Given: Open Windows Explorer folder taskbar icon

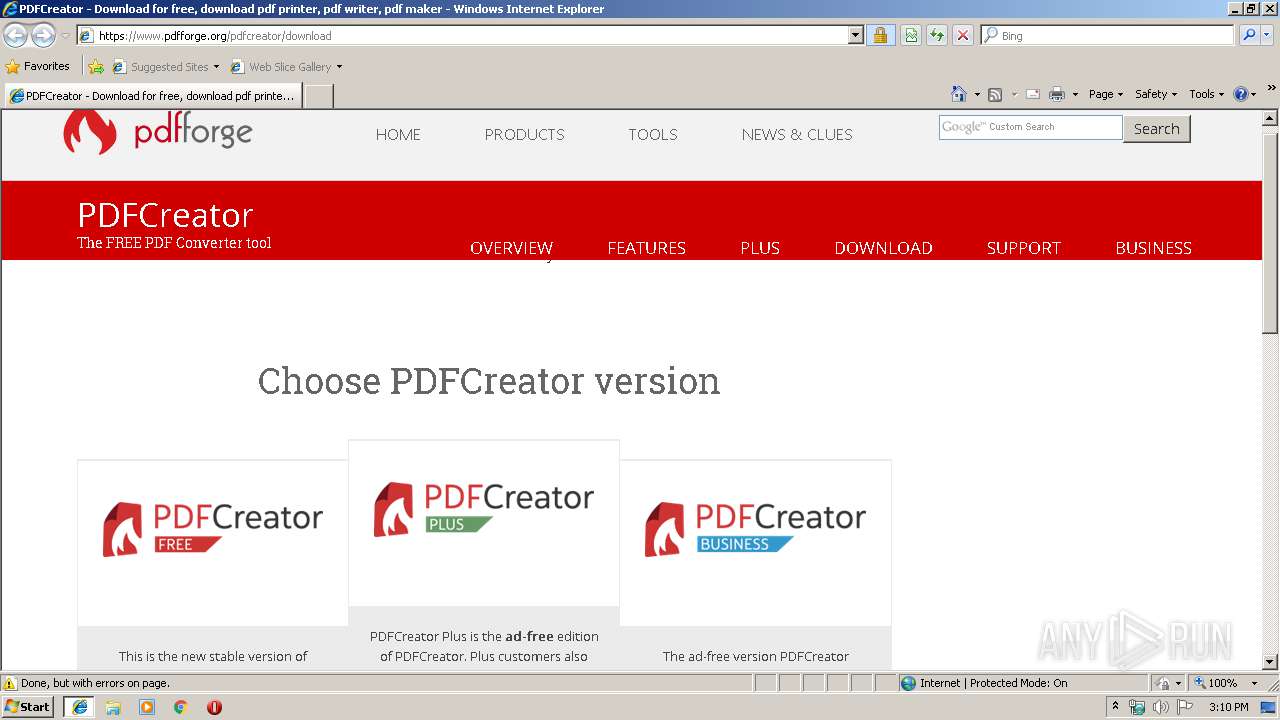Looking at the screenshot, I should [113, 707].
